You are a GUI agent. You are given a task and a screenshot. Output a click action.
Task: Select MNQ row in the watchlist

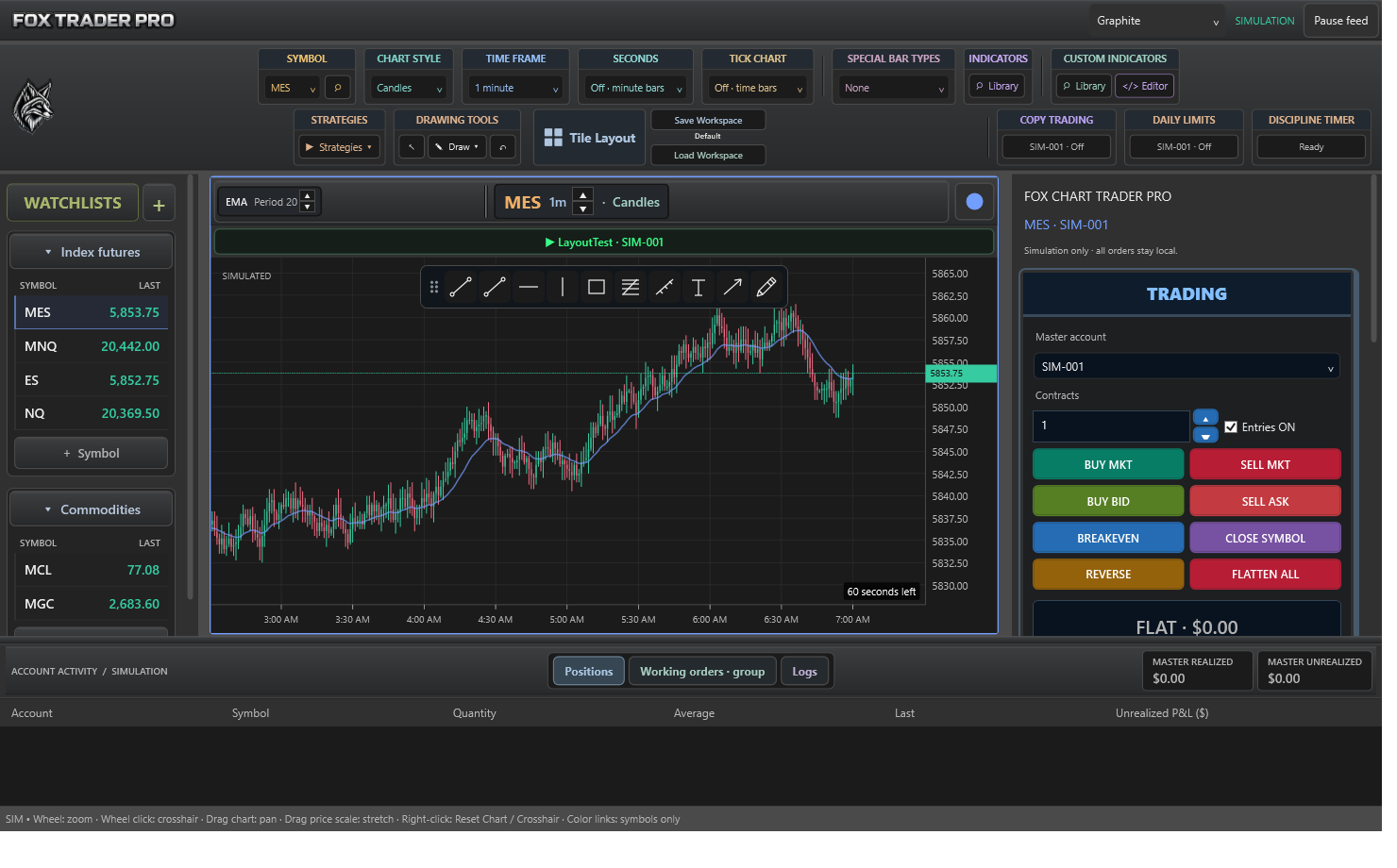point(92,347)
